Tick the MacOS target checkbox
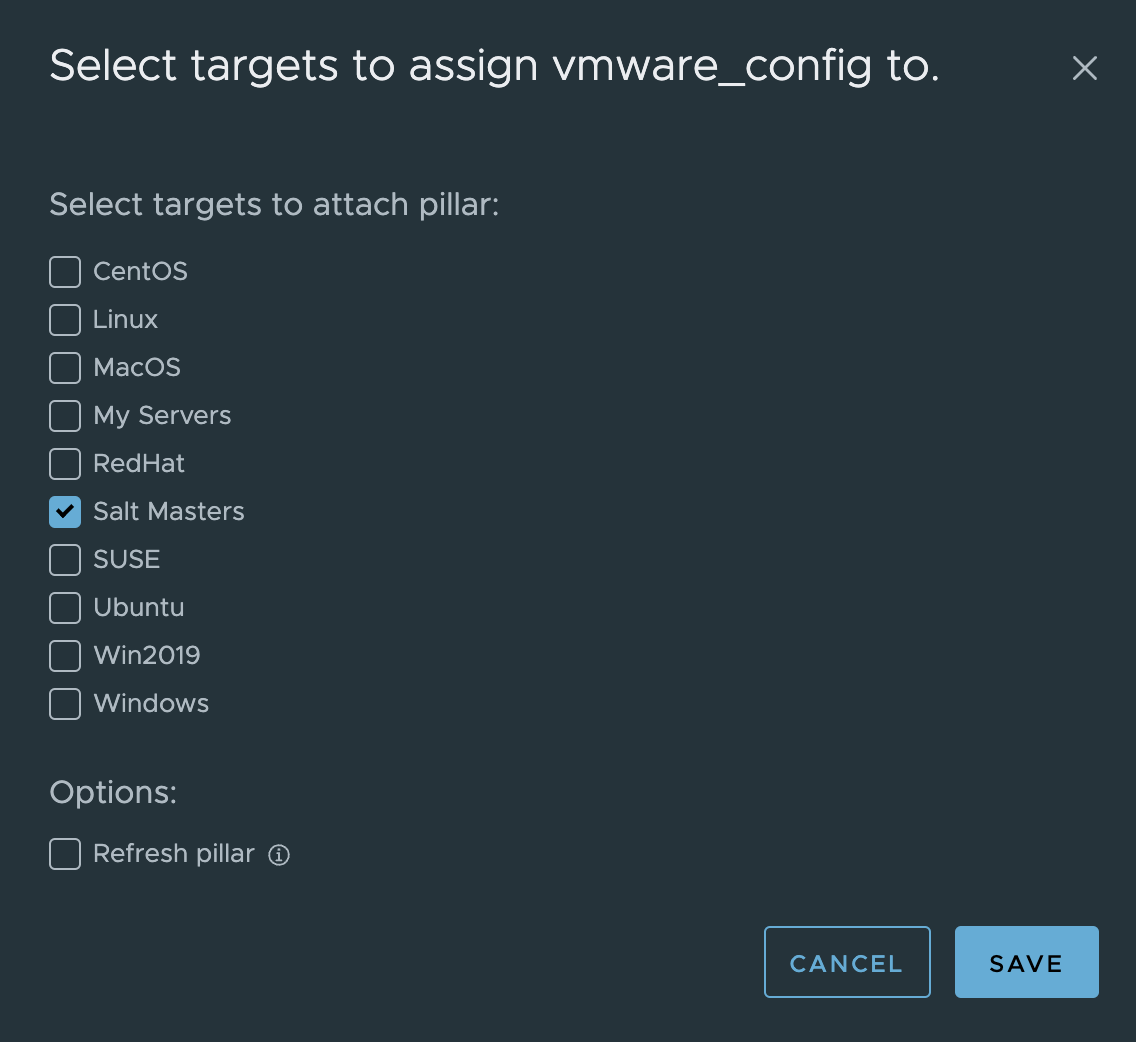 coord(65,367)
